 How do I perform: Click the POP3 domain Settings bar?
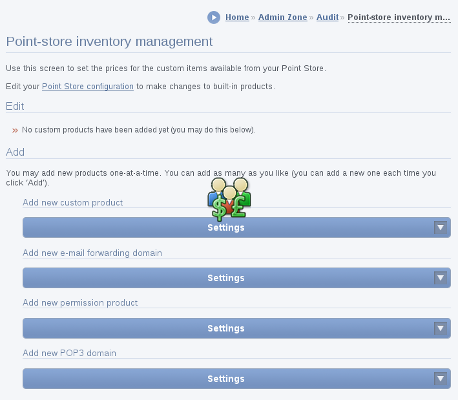(x=237, y=379)
